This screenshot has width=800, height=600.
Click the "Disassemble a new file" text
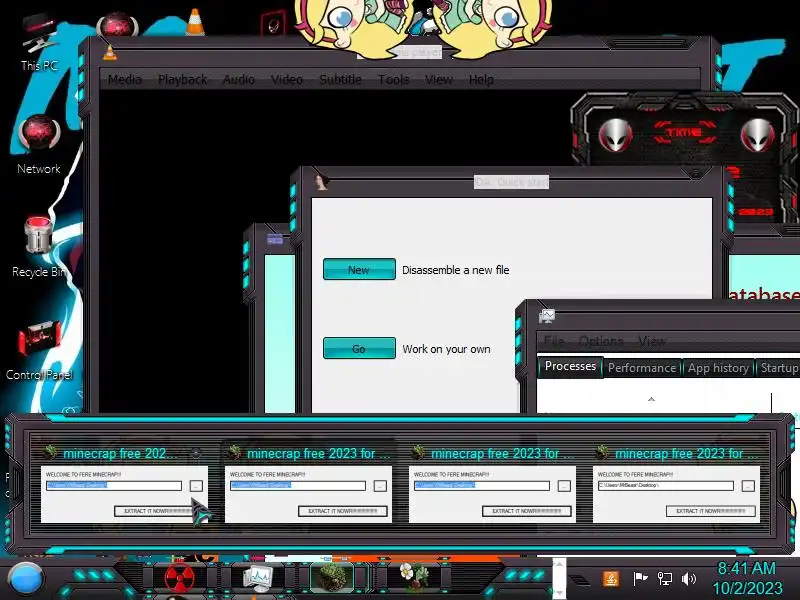tap(456, 270)
